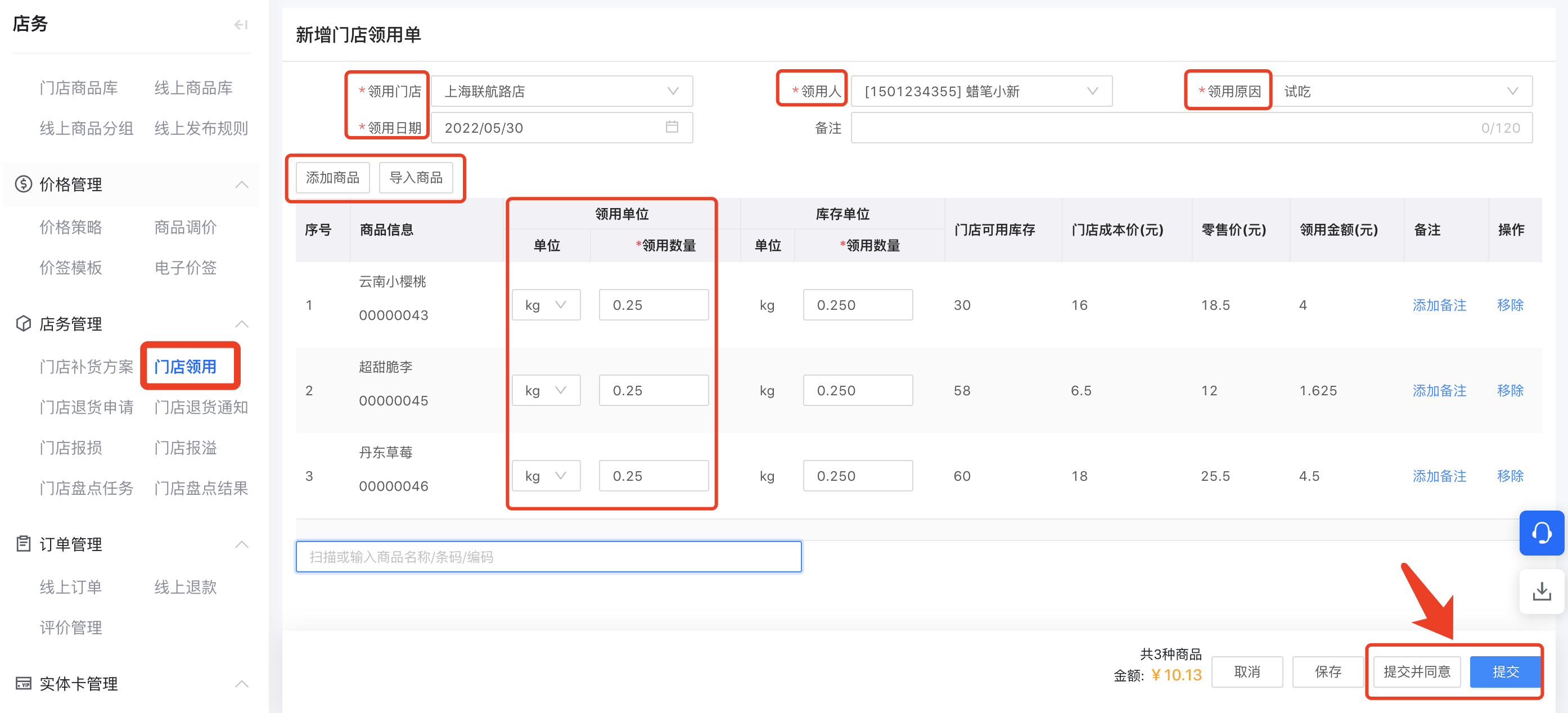1568x713 pixels.
Task: Open 门店补货方案 menu item
Action: [87, 367]
